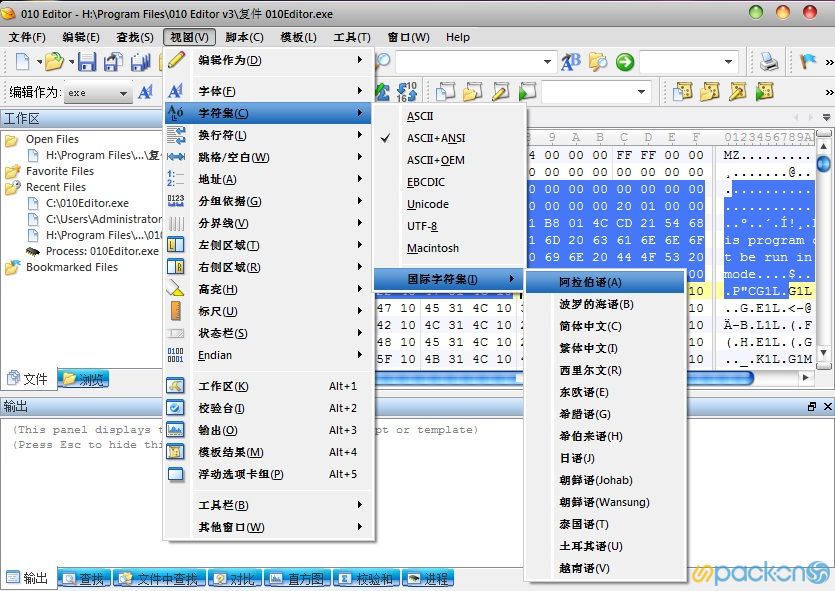Screen dimensions: 835x591
Task: Select the ASCII character set option
Action: tap(450, 116)
